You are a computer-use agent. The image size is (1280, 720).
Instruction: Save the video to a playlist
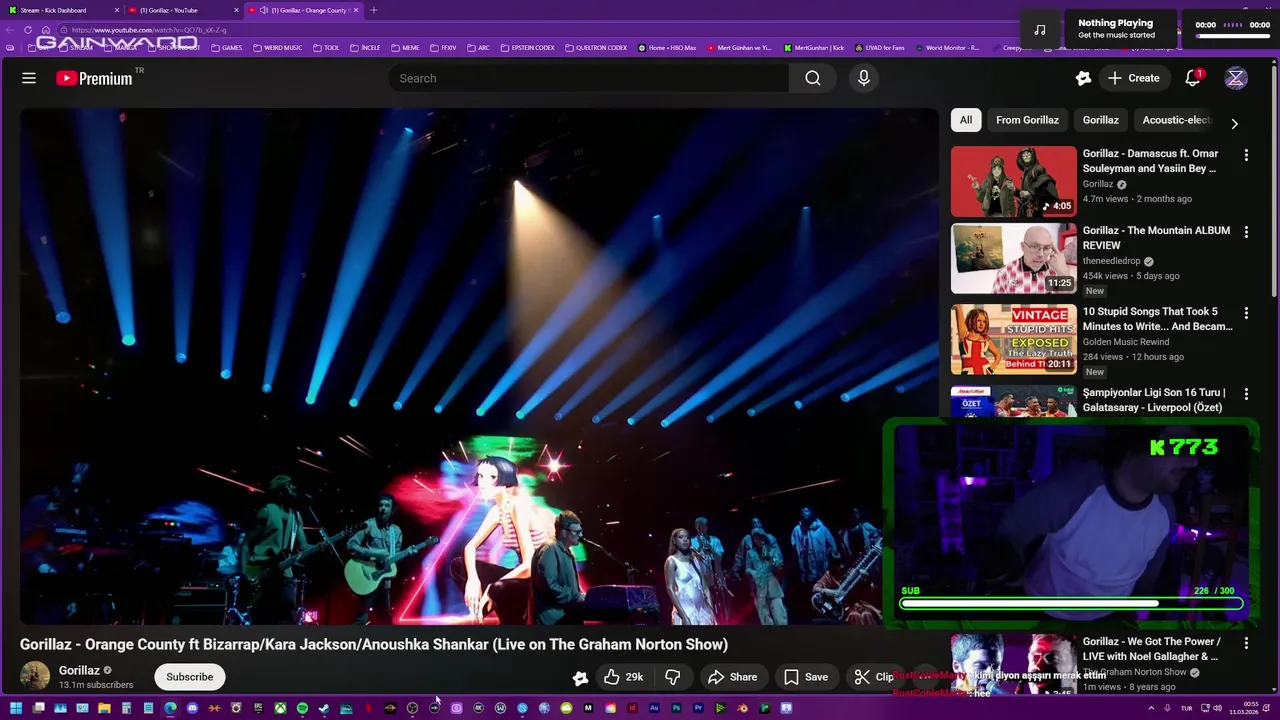click(806, 677)
